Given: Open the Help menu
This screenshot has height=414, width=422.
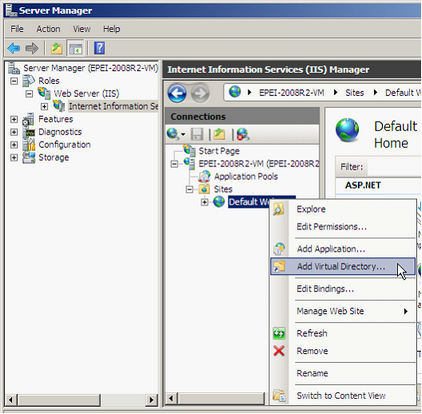Looking at the screenshot, I should pyautogui.click(x=111, y=29).
